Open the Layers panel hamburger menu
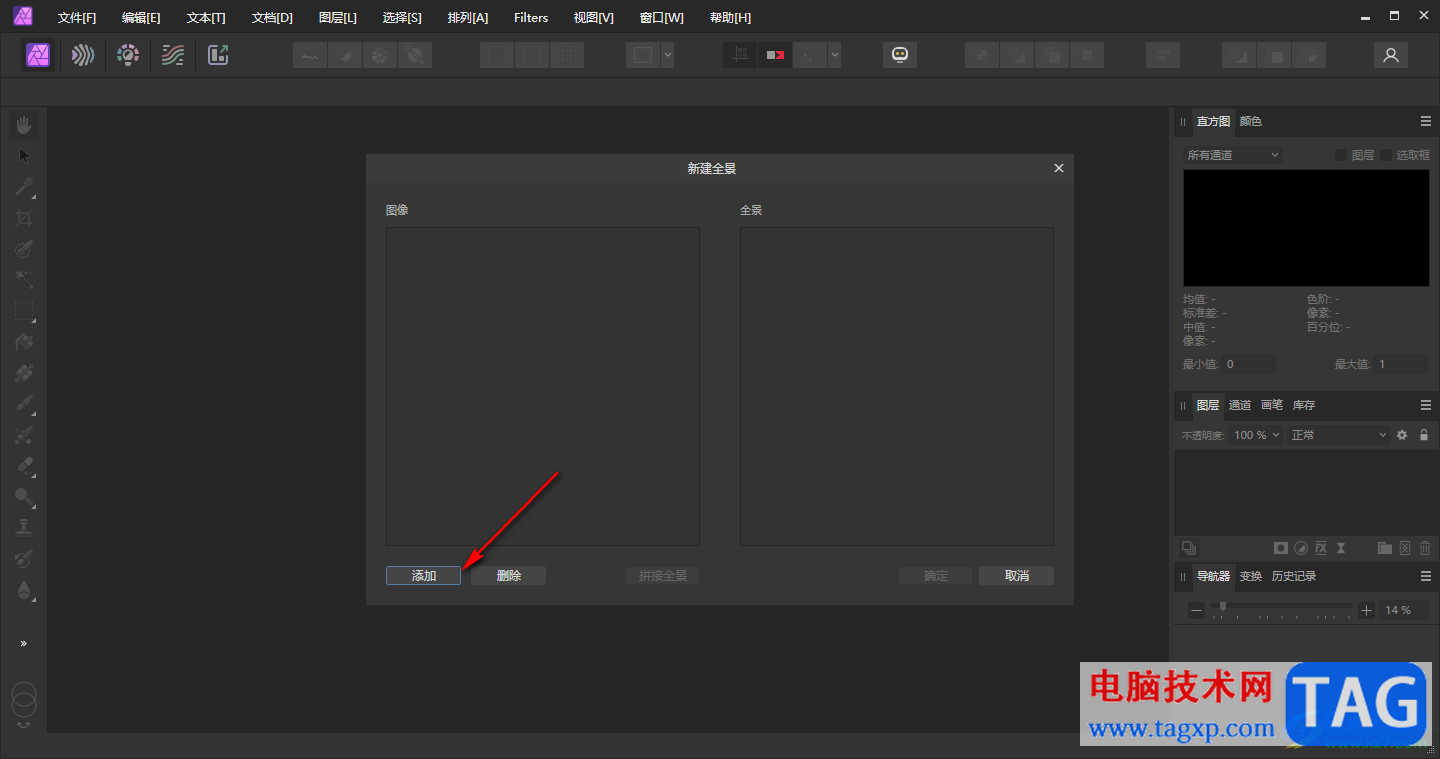 (x=1426, y=405)
